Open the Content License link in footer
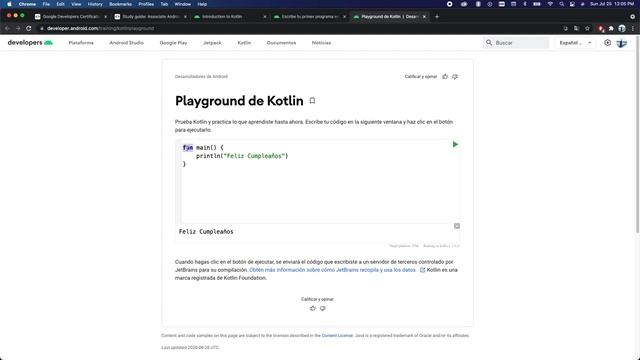The height and width of the screenshot is (360, 640). tap(337, 336)
